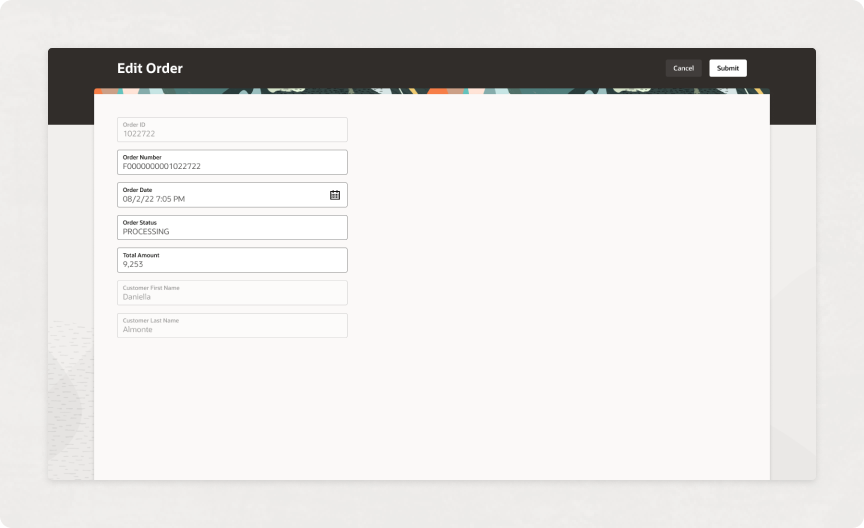This screenshot has height=528, width=864.
Task: Click the 9,253 amount value
Action: (x=133, y=264)
